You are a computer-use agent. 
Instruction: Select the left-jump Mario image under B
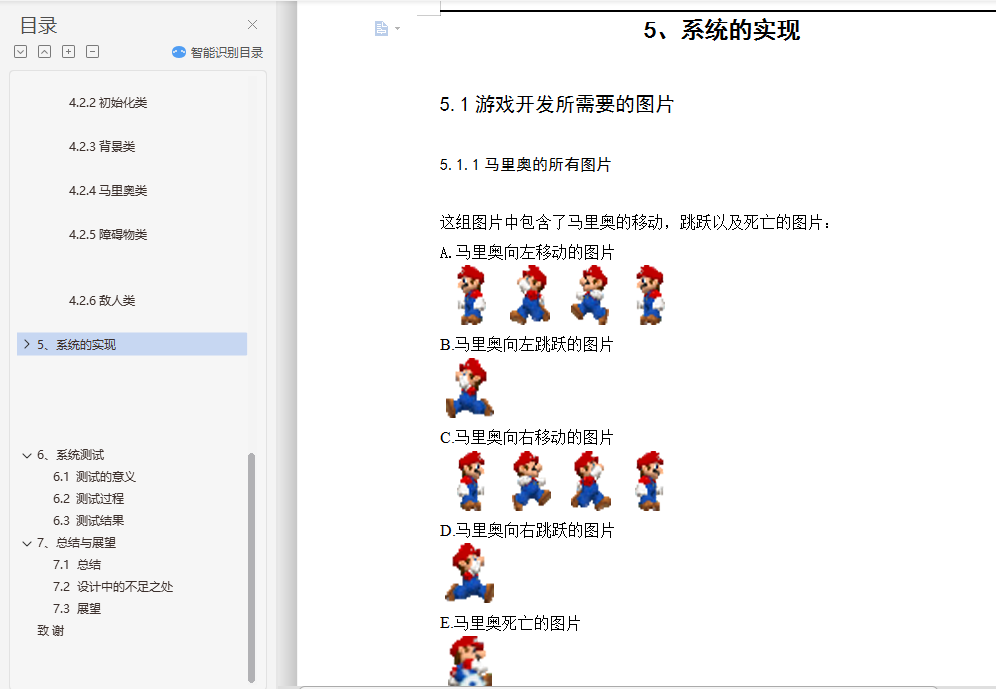tap(470, 388)
